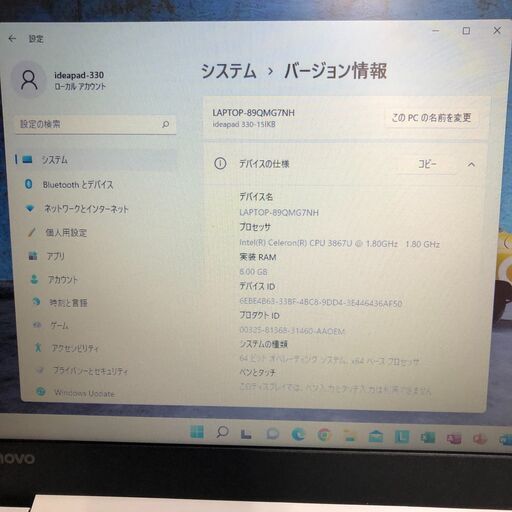Click the magnifier icon in settings search
Screen dimensions: 512x512
pyautogui.click(x=166, y=124)
